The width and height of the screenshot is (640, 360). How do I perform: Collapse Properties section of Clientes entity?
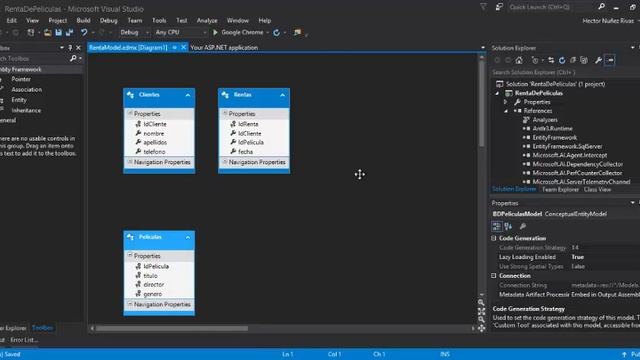[x=130, y=113]
